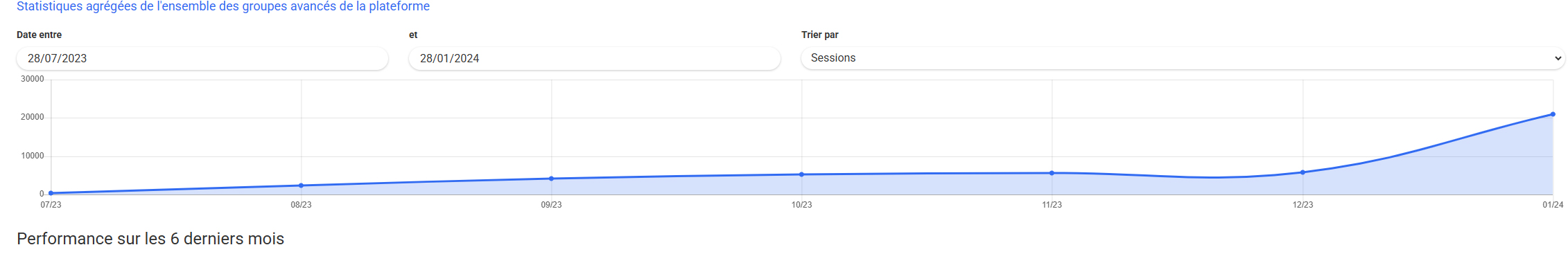Click the 'Trier par' field label
The height and width of the screenshot is (254, 1568).
pos(820,35)
